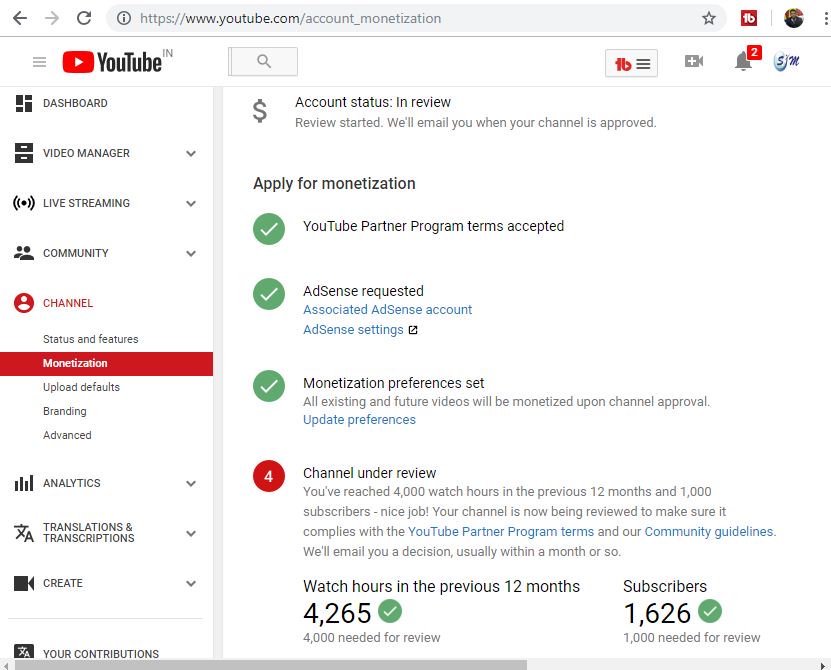Open AdSense settings link
This screenshot has width=831, height=670.
point(353,330)
